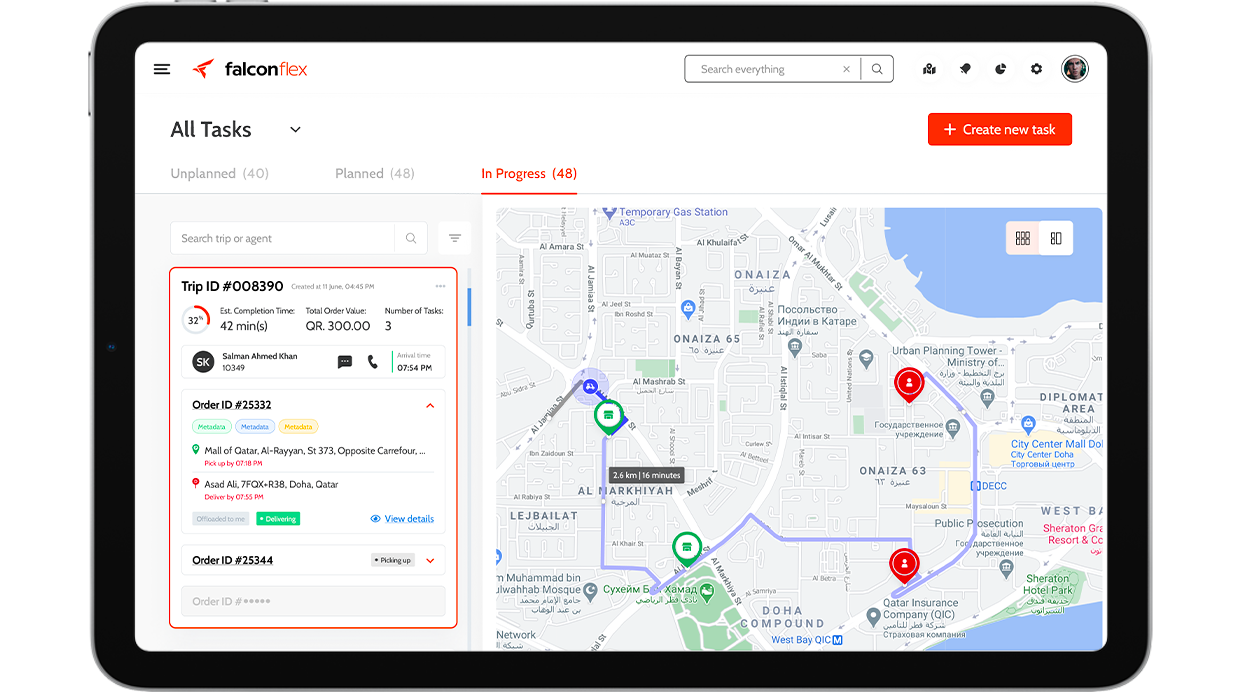This screenshot has height=692, width=1240.
Task: Open filter options next to trip search
Action: point(454,238)
